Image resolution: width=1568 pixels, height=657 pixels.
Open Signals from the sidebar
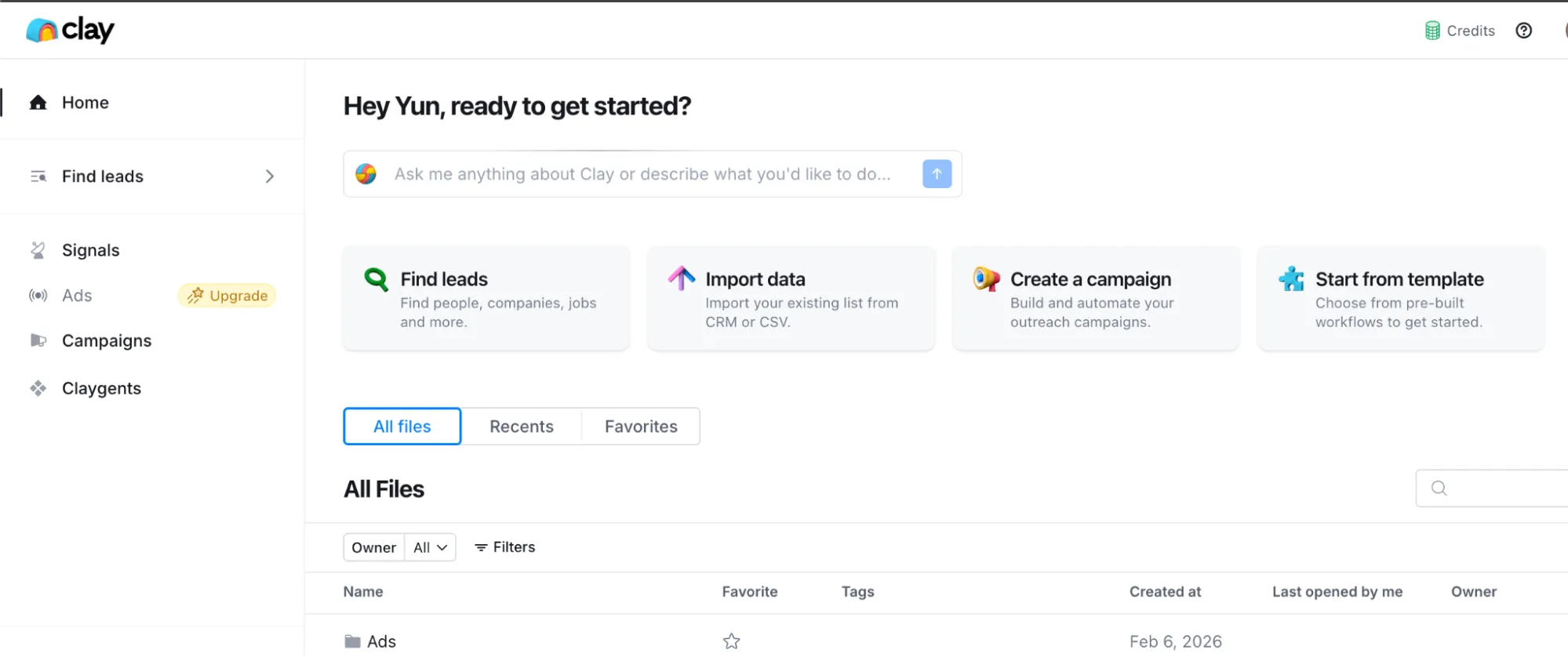click(90, 250)
